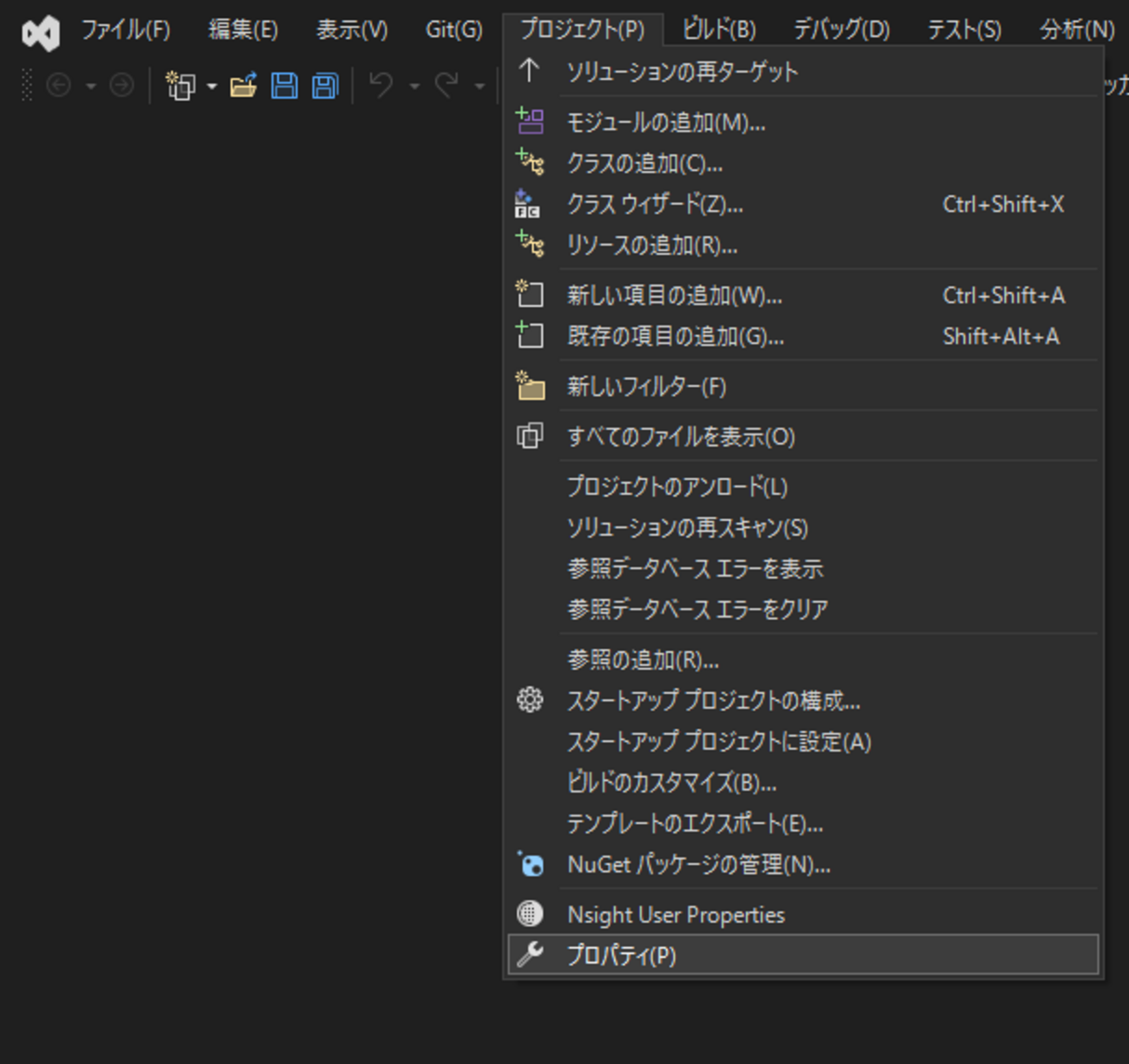The image size is (1129, 1064).
Task: Choose プロジェクトのアンロード(L)
Action: click(803, 486)
